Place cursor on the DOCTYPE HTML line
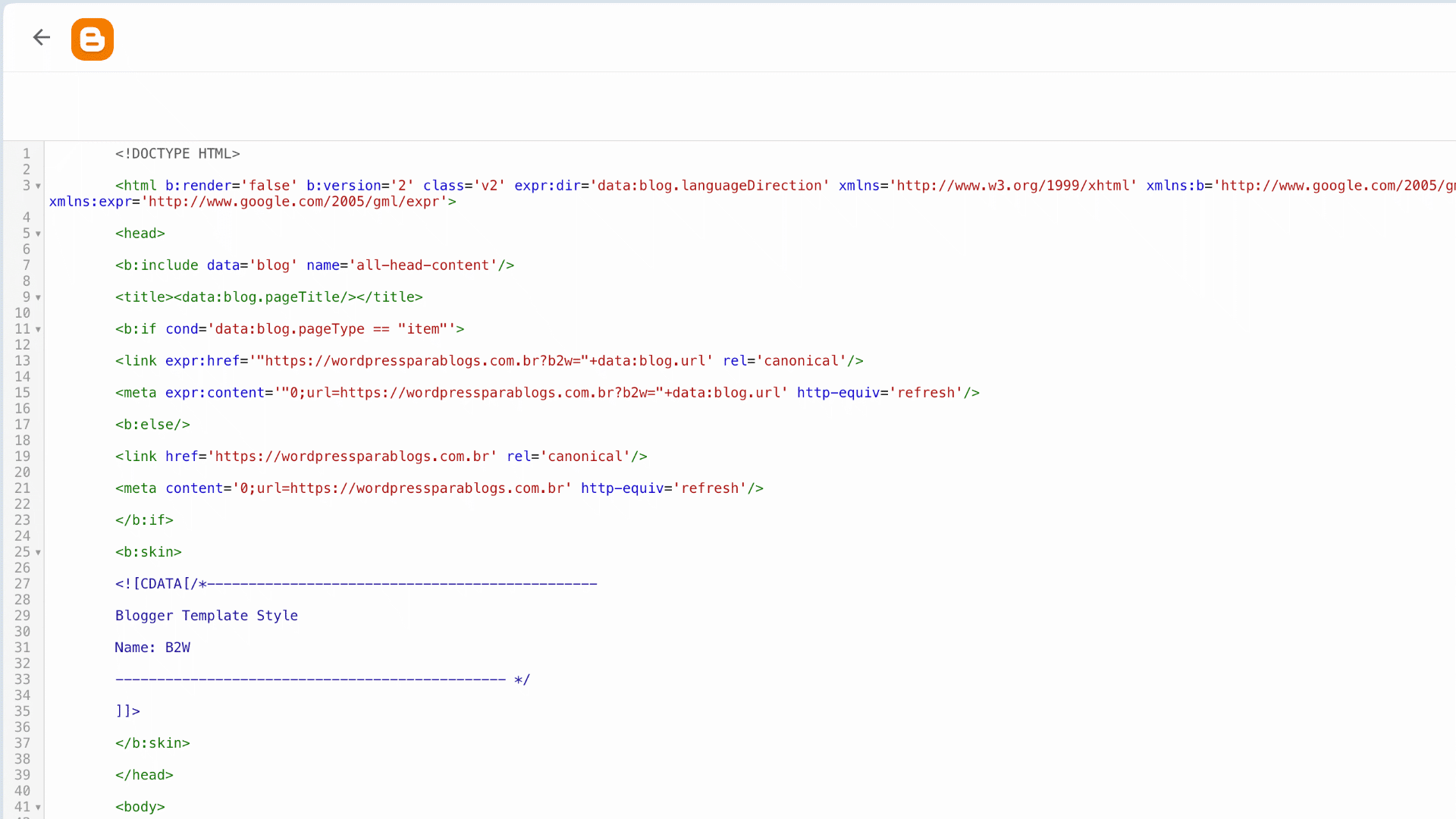1456x819 pixels. (177, 154)
